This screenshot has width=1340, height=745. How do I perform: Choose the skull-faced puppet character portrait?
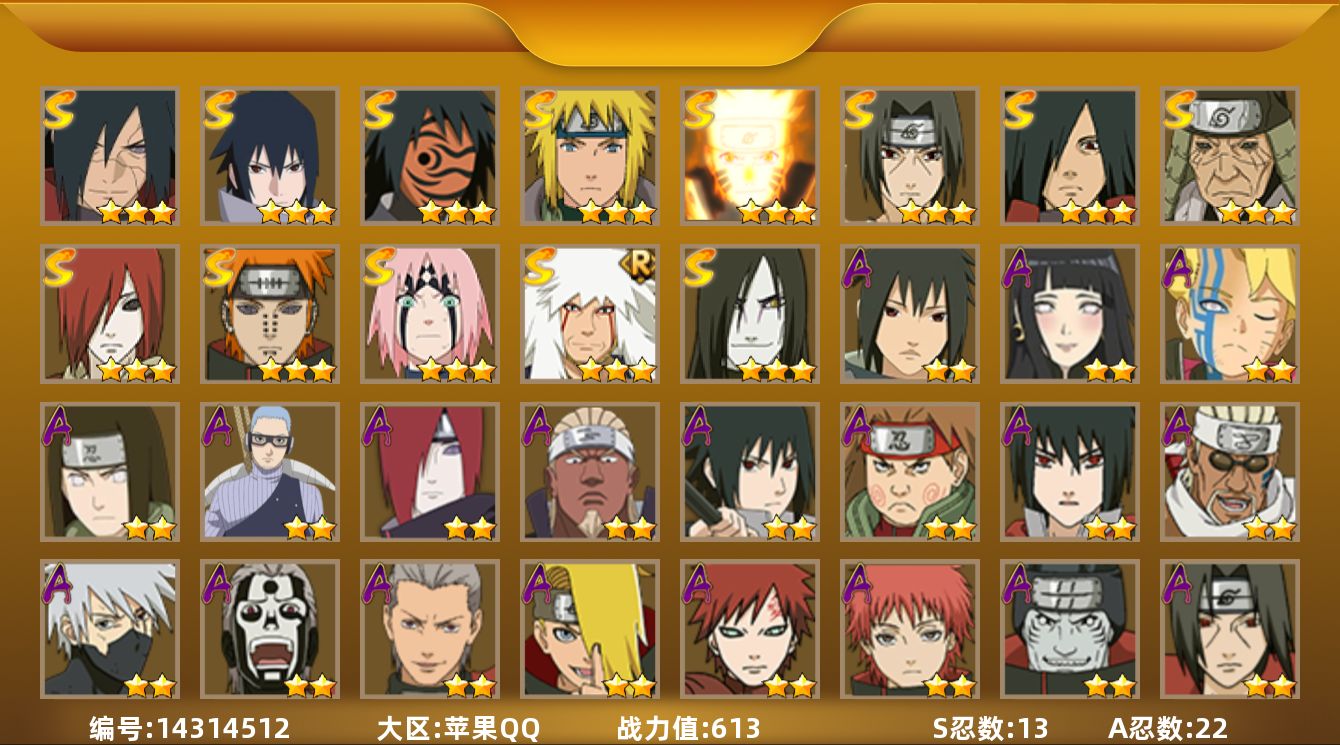[x=270, y=629]
